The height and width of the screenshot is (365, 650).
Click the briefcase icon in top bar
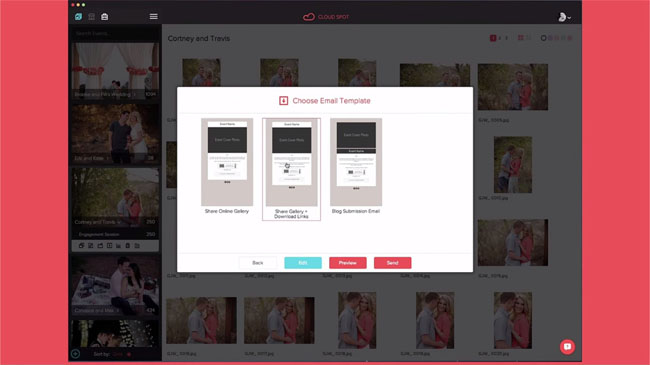(104, 17)
